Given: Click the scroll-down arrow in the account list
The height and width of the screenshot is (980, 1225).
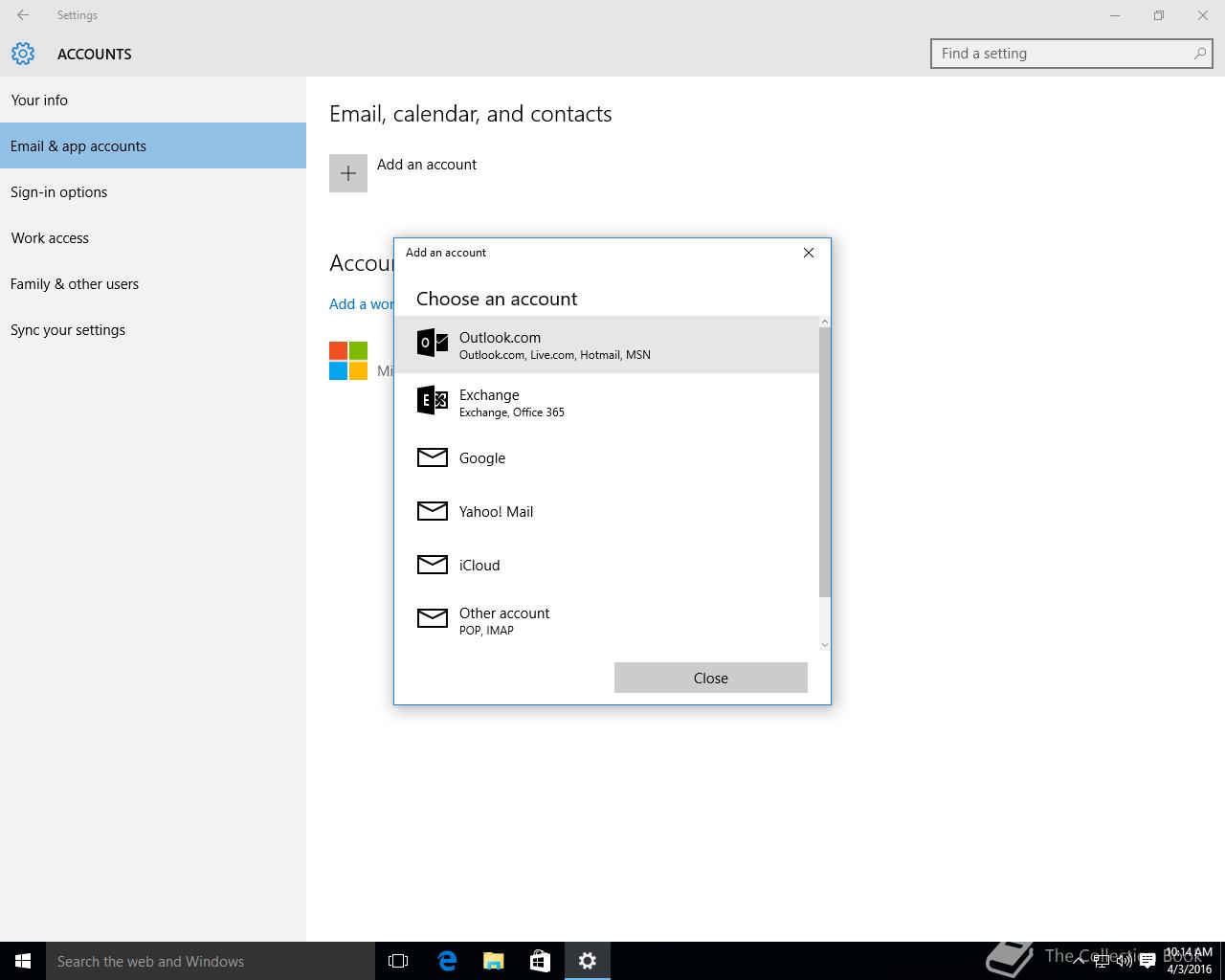Looking at the screenshot, I should tap(825, 645).
